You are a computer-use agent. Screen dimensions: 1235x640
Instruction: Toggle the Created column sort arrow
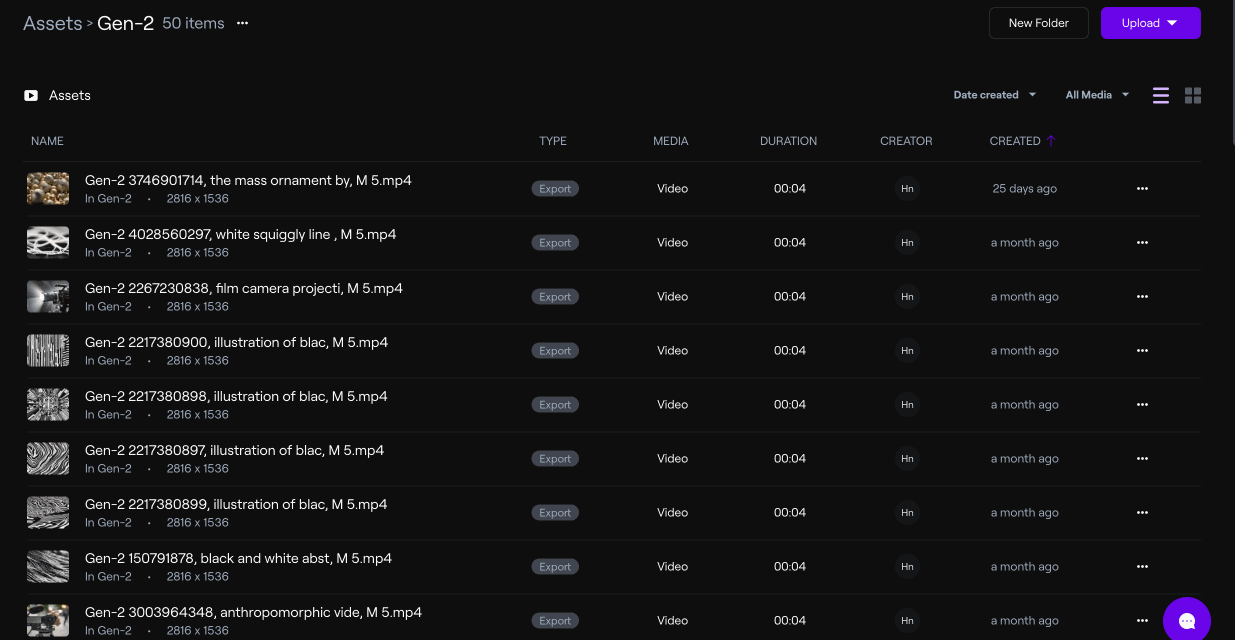click(1051, 141)
